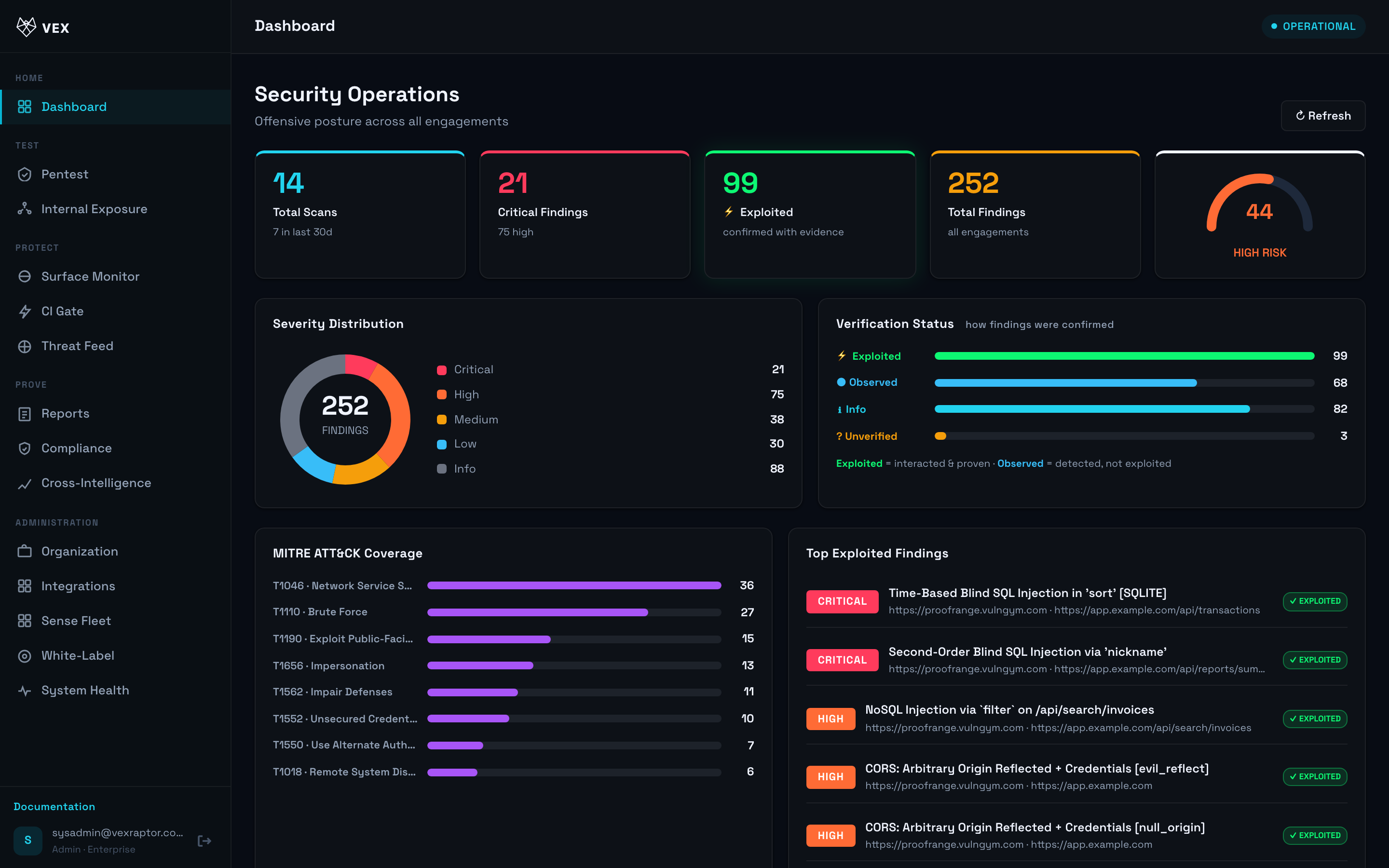Click the sysadmin@vexraptor account email
Viewport: 1389px width, 868px height.
118,833
